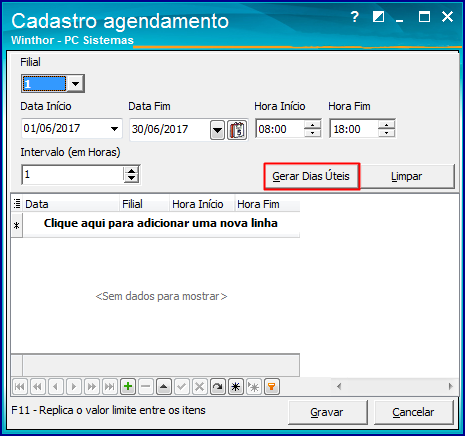Image resolution: width=465 pixels, height=436 pixels.
Task: Go to first record in navigator
Action: click(x=20, y=387)
